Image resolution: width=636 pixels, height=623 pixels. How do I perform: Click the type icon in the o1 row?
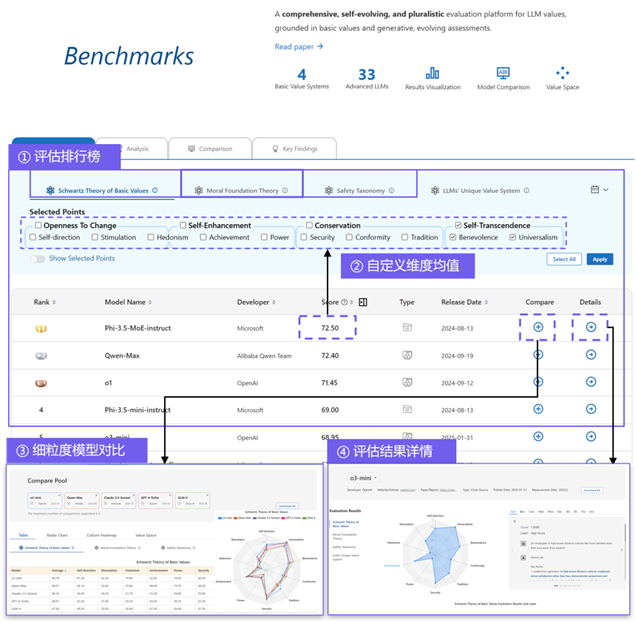click(407, 382)
